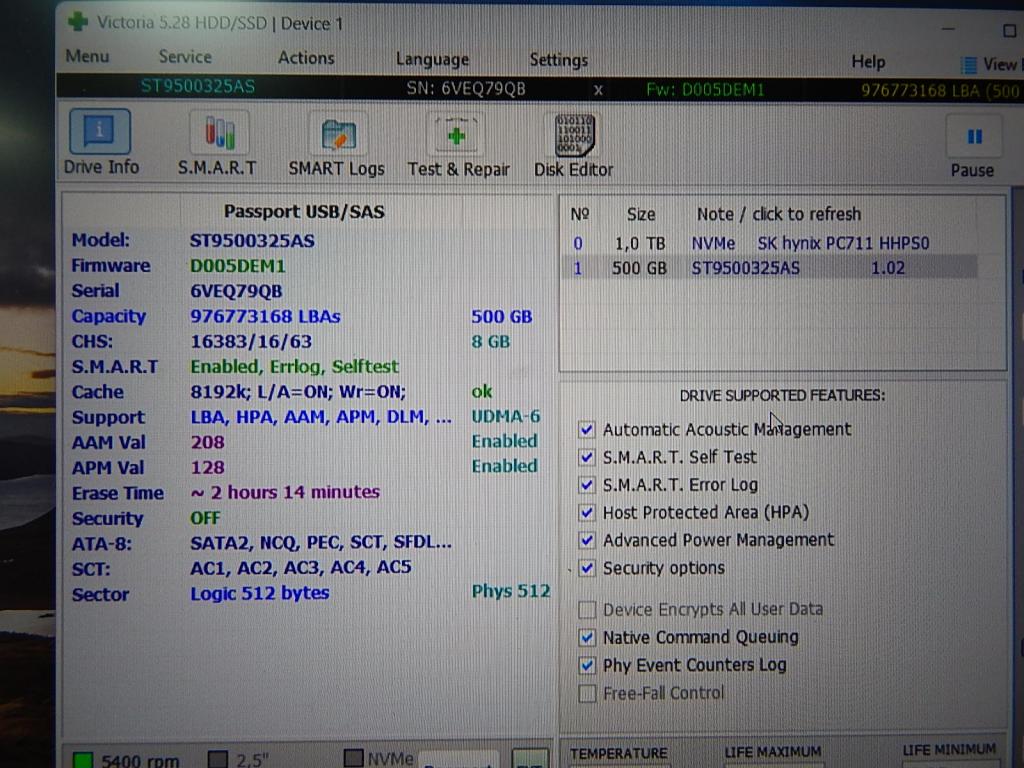Image resolution: width=1024 pixels, height=768 pixels.
Task: Toggle Advanced Power Management checkbox
Action: pos(586,540)
